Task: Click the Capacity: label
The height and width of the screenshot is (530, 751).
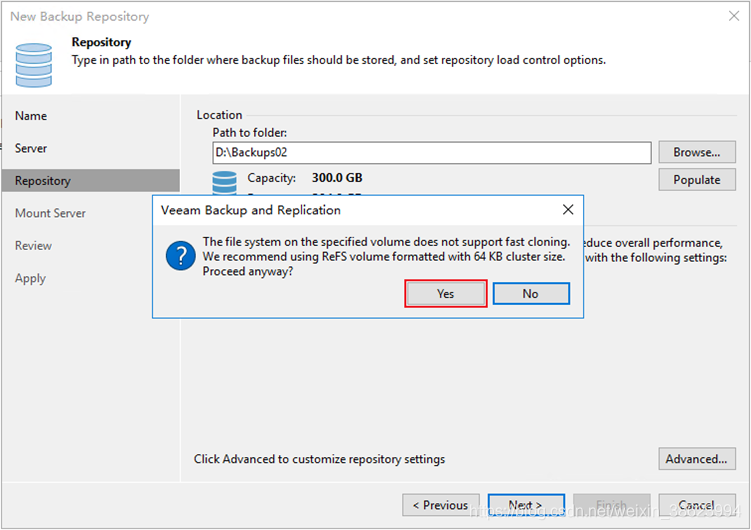Action: pos(272,178)
